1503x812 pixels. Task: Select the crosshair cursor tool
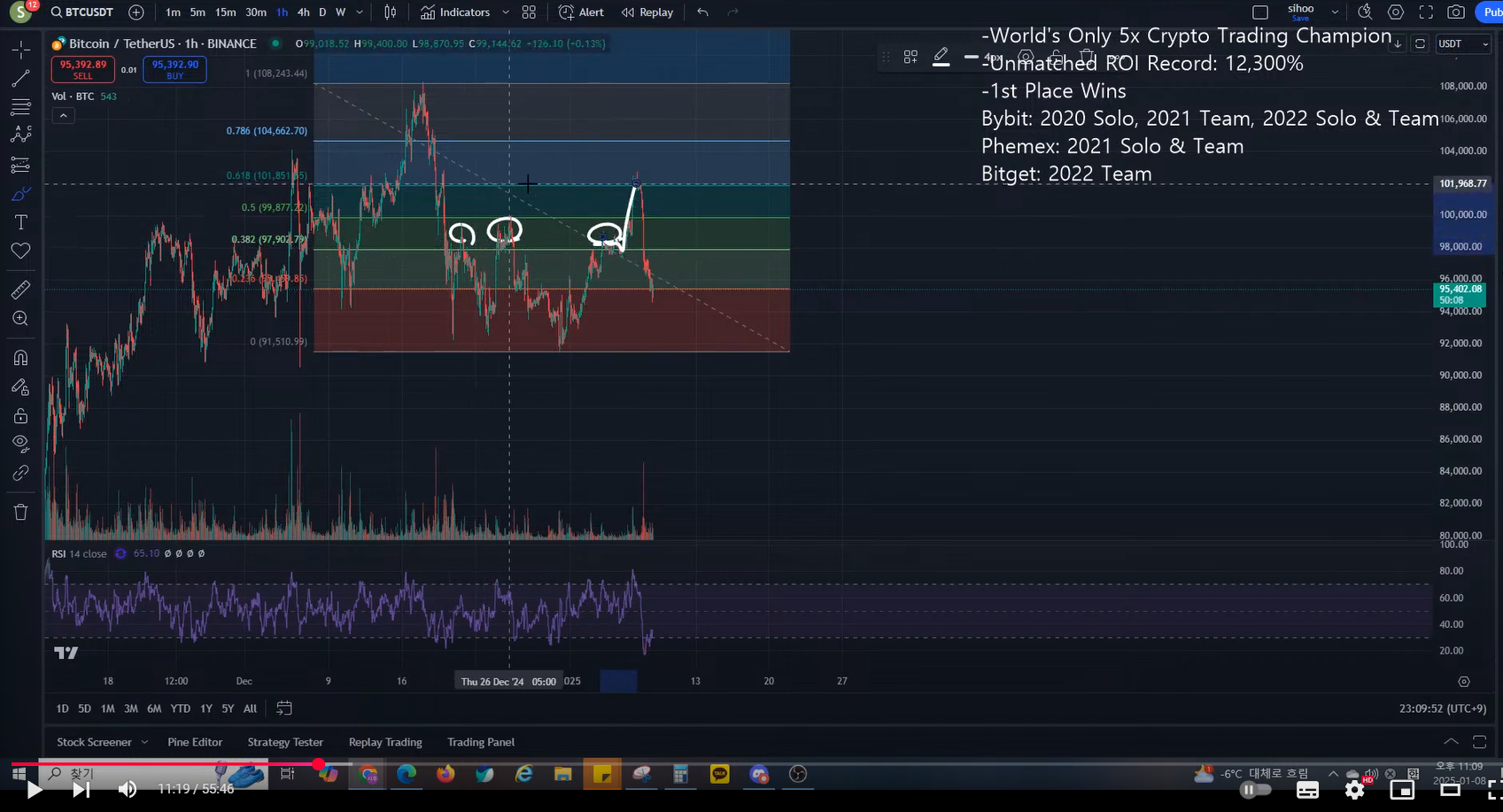[x=20, y=50]
